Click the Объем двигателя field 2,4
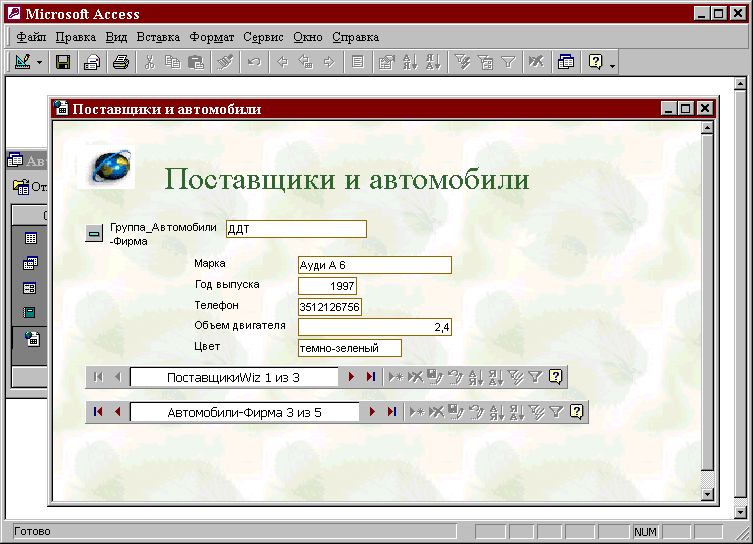The width and height of the screenshot is (753, 544). tap(375, 327)
